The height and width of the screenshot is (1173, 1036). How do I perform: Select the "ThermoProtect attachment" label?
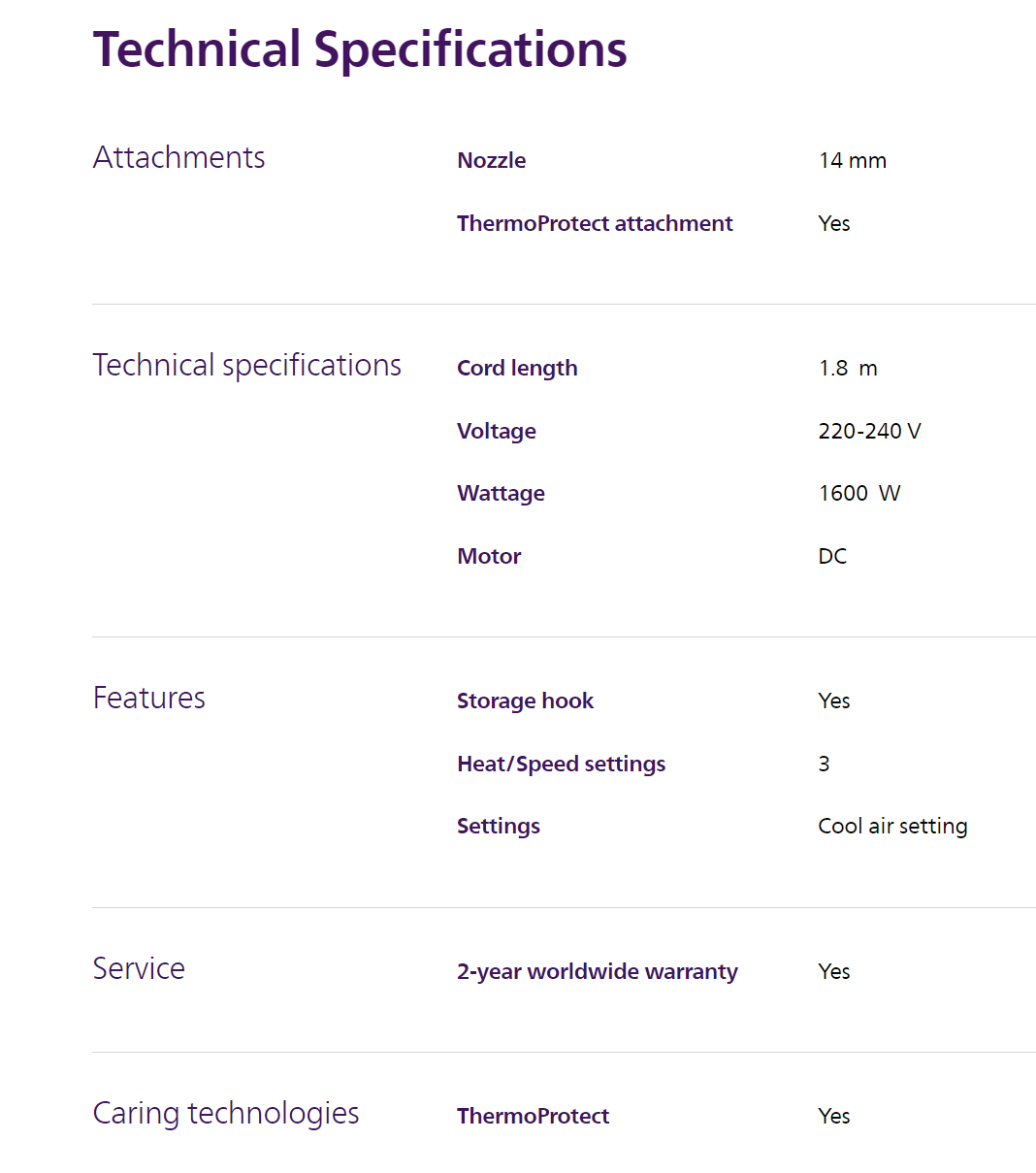pyautogui.click(x=594, y=223)
